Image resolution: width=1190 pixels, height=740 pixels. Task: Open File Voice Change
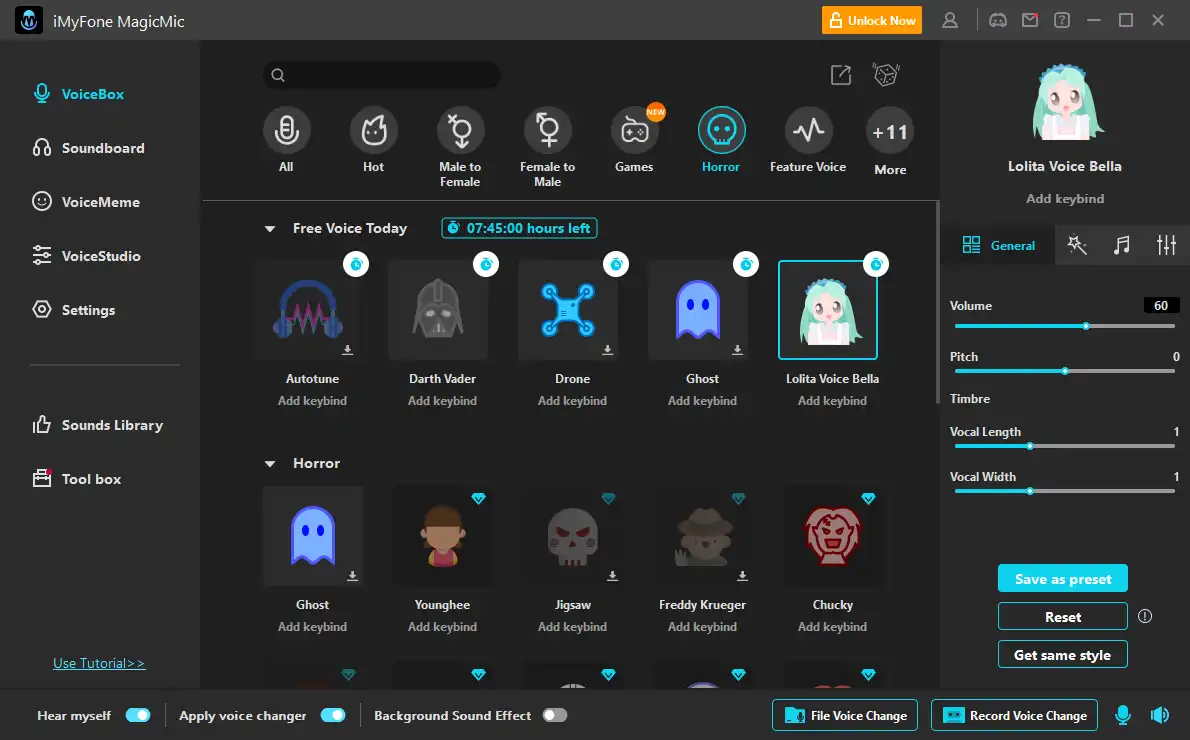(x=845, y=715)
